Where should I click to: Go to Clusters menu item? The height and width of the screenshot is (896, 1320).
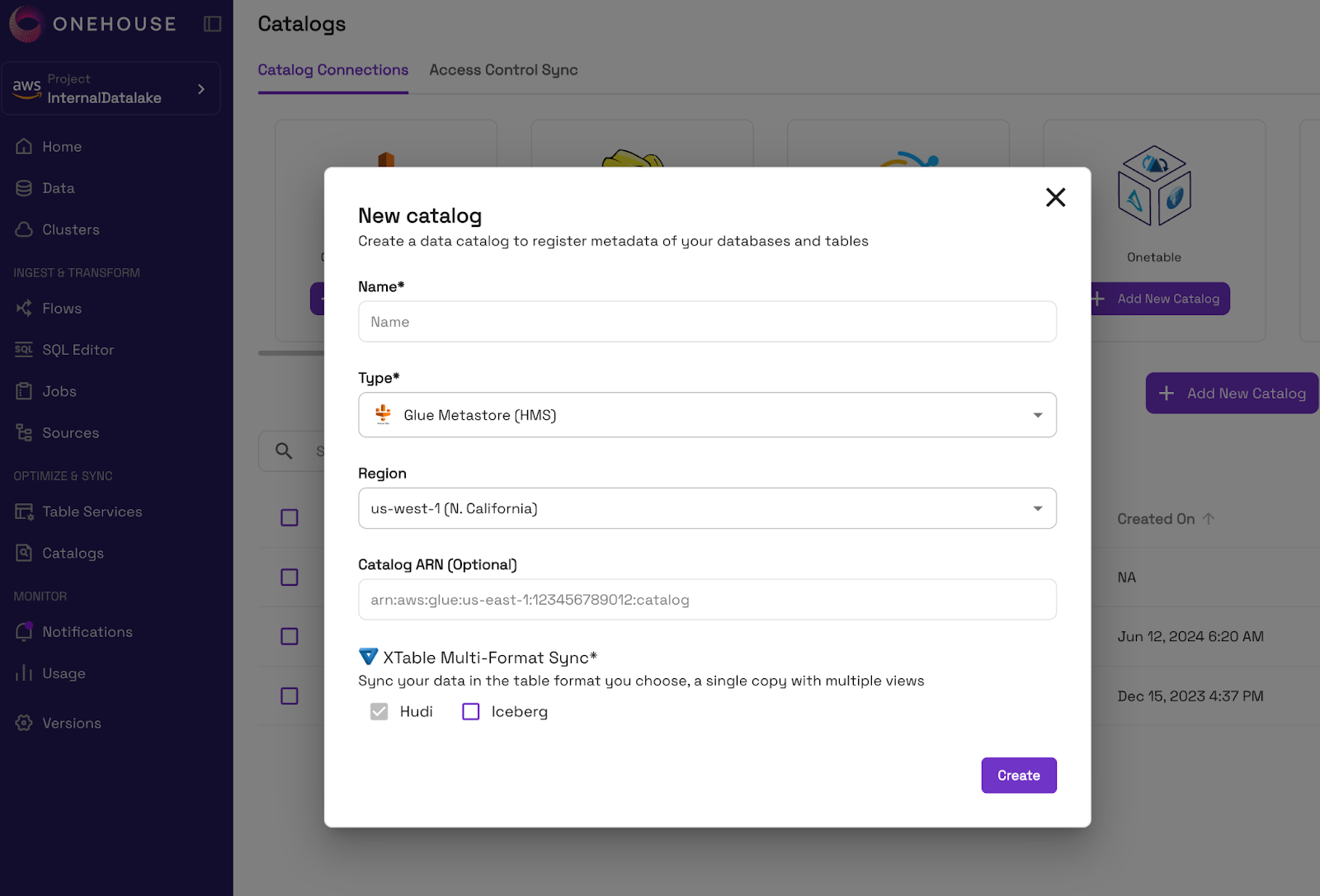tap(71, 229)
